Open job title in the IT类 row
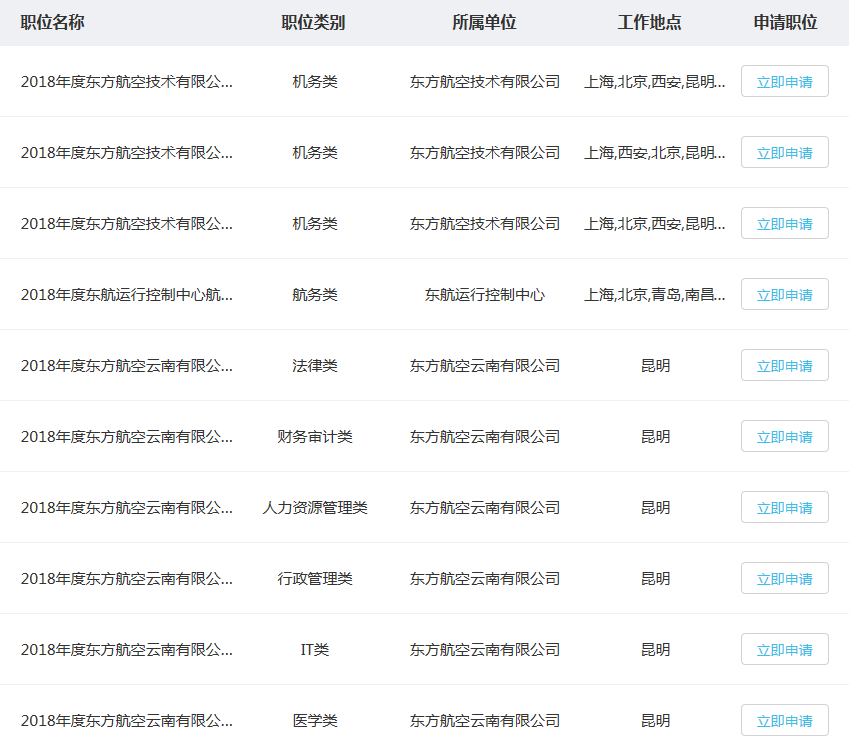Viewport: 849px width, 741px height. [126, 650]
